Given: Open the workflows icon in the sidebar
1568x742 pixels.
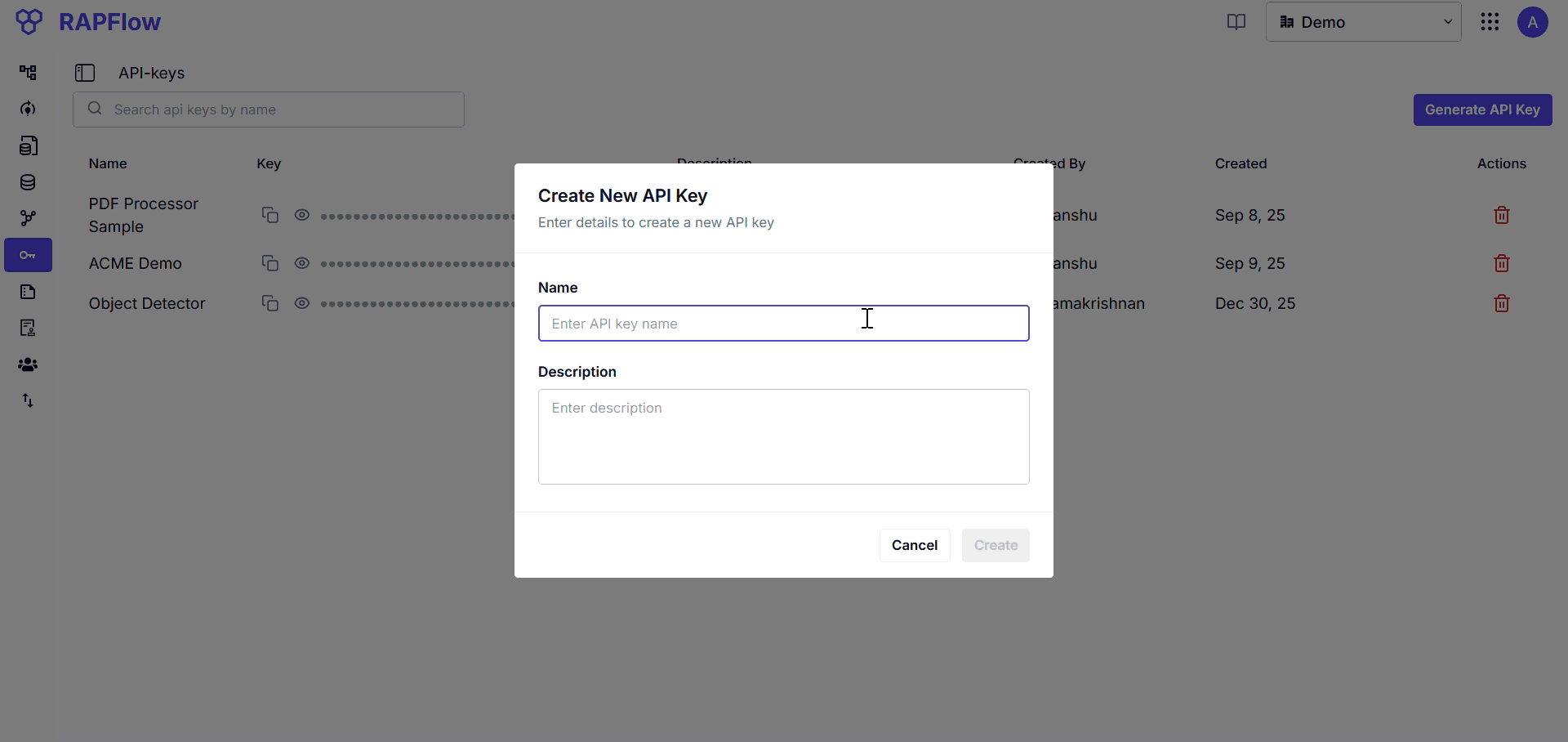Looking at the screenshot, I should click(28, 73).
